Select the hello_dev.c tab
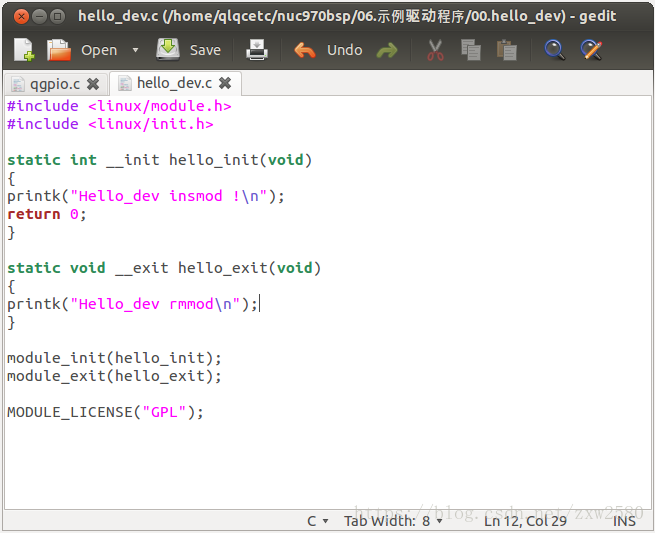The width and height of the screenshot is (655, 533). pos(175,83)
